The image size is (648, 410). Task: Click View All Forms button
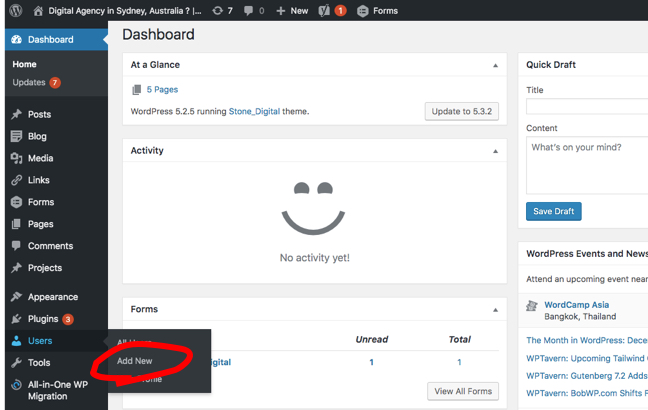[463, 391]
